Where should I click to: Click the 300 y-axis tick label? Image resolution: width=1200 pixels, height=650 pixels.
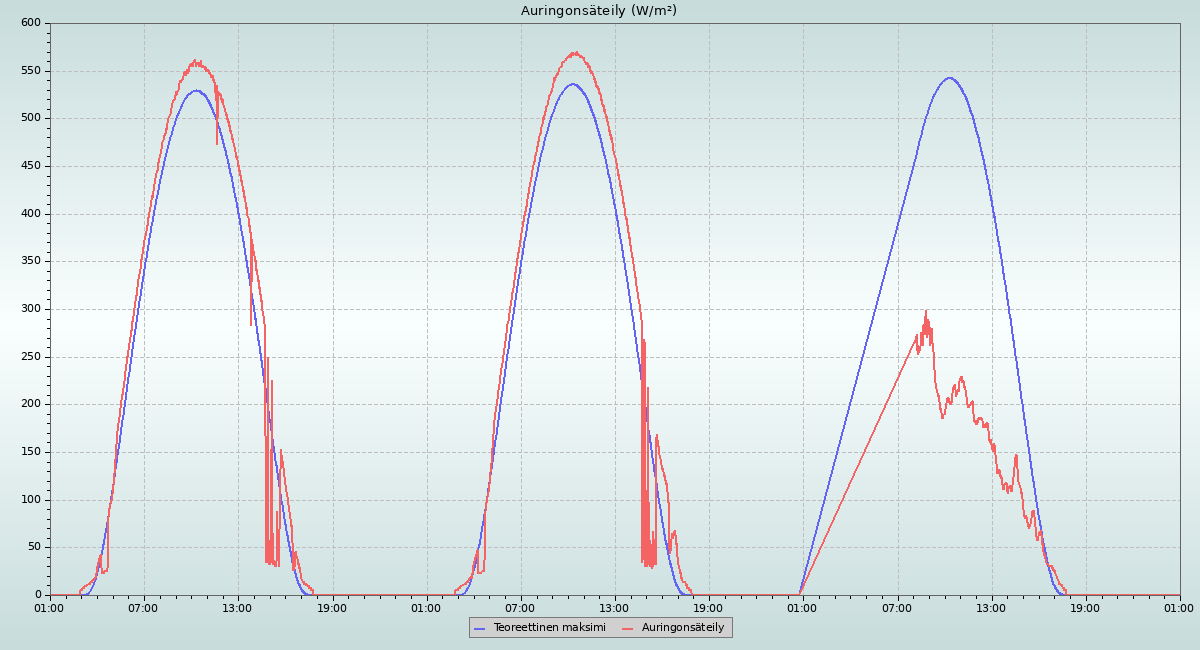pos(31,309)
